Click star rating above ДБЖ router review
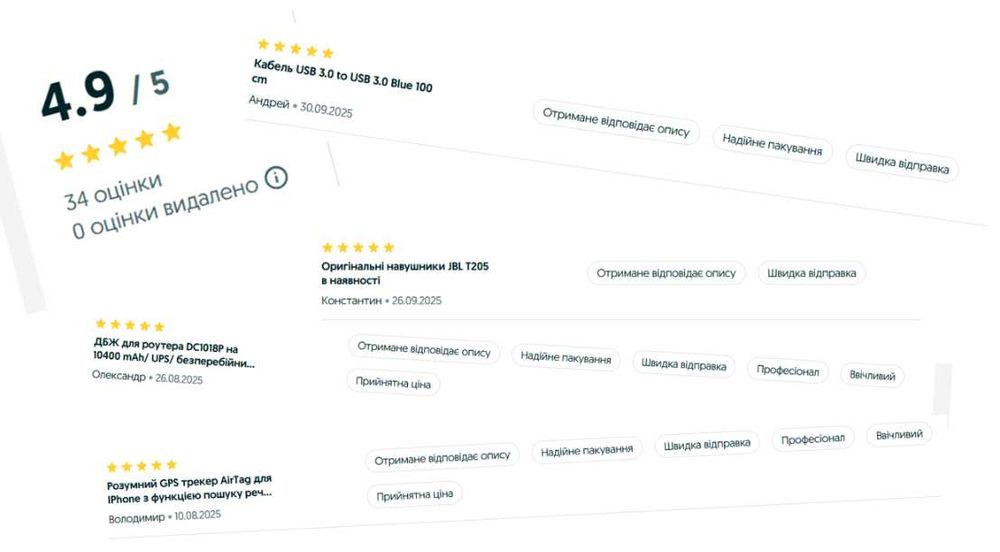This screenshot has height=552, width=1000. click(x=129, y=325)
